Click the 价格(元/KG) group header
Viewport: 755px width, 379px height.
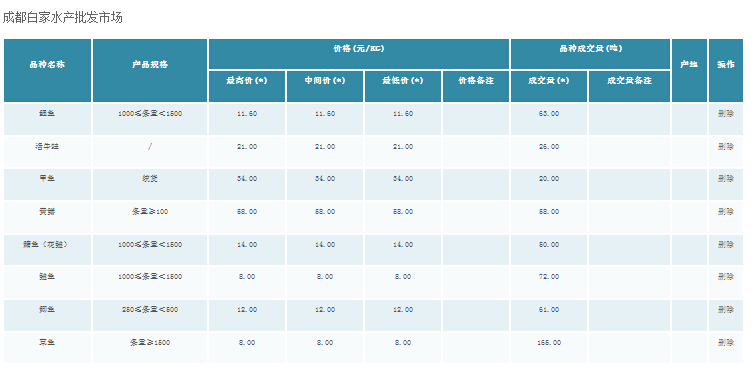[359, 54]
